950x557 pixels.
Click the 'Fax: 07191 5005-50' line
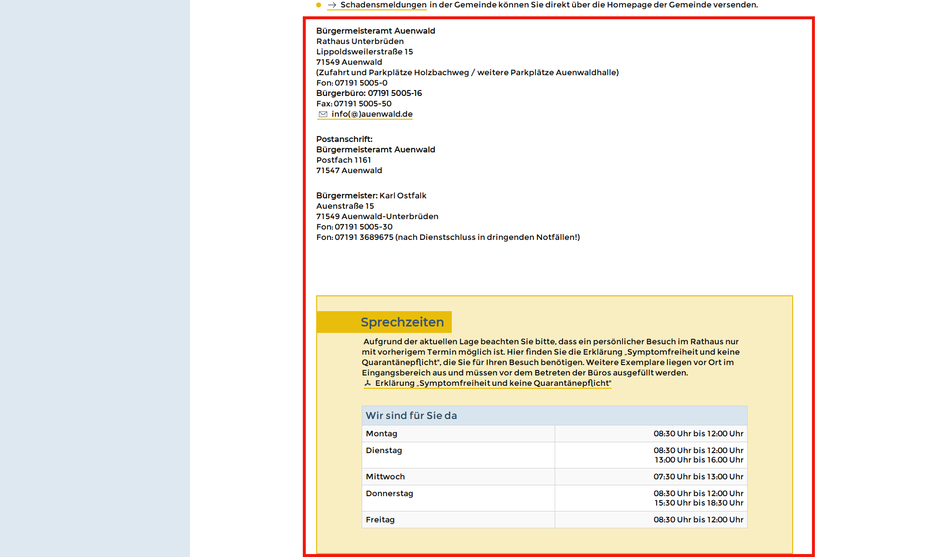coord(354,104)
